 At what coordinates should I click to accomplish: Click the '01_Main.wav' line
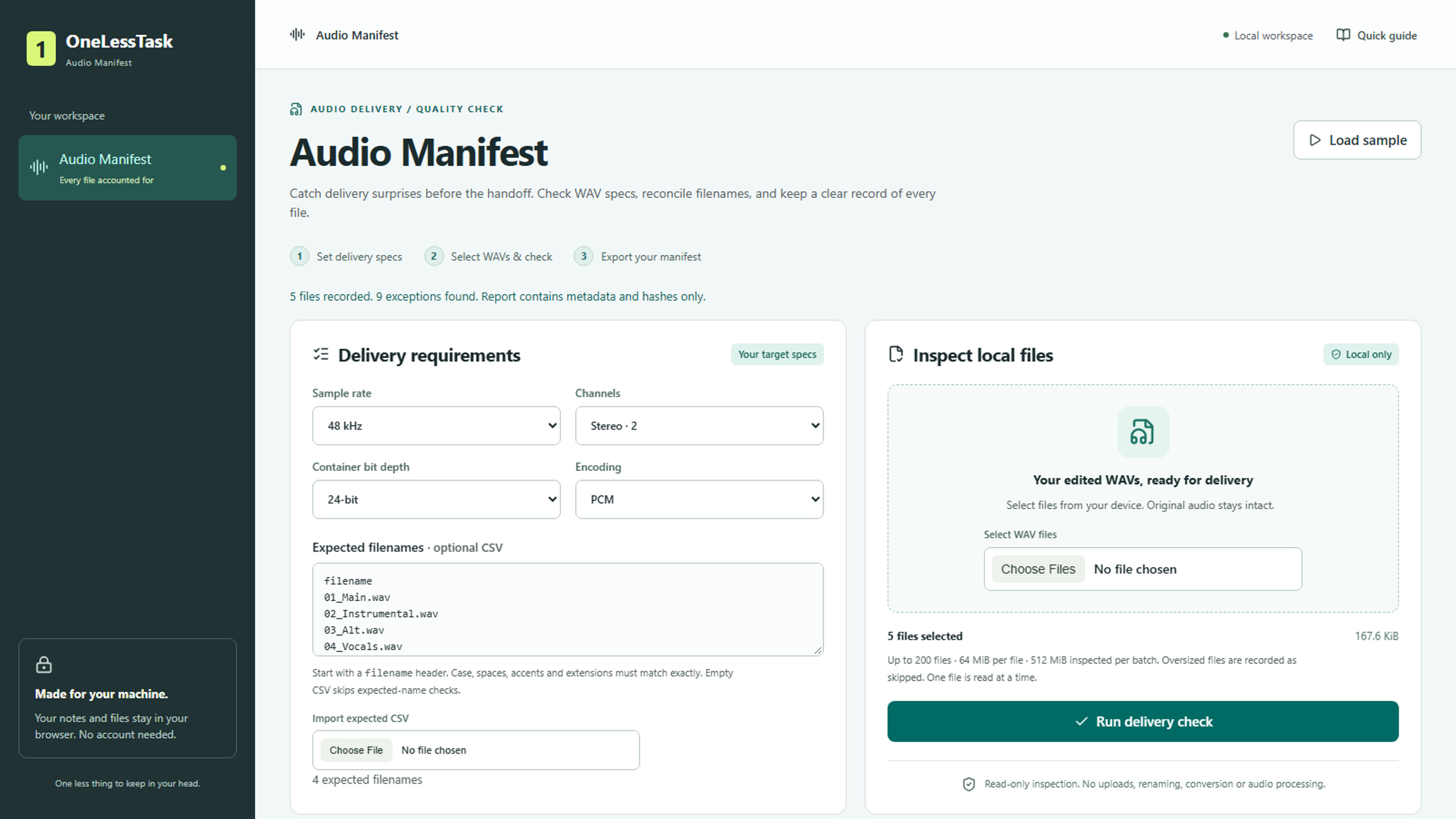click(x=357, y=597)
